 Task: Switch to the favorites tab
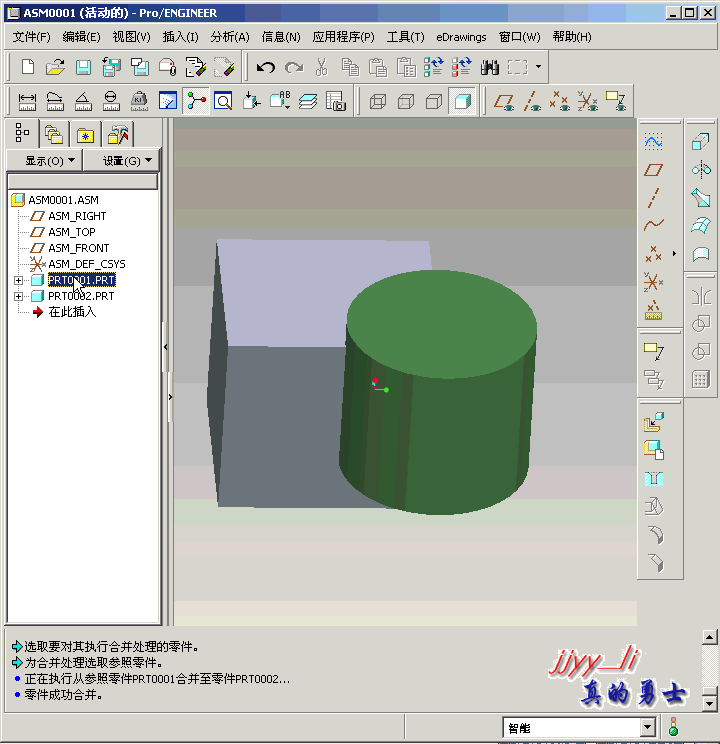(85, 136)
